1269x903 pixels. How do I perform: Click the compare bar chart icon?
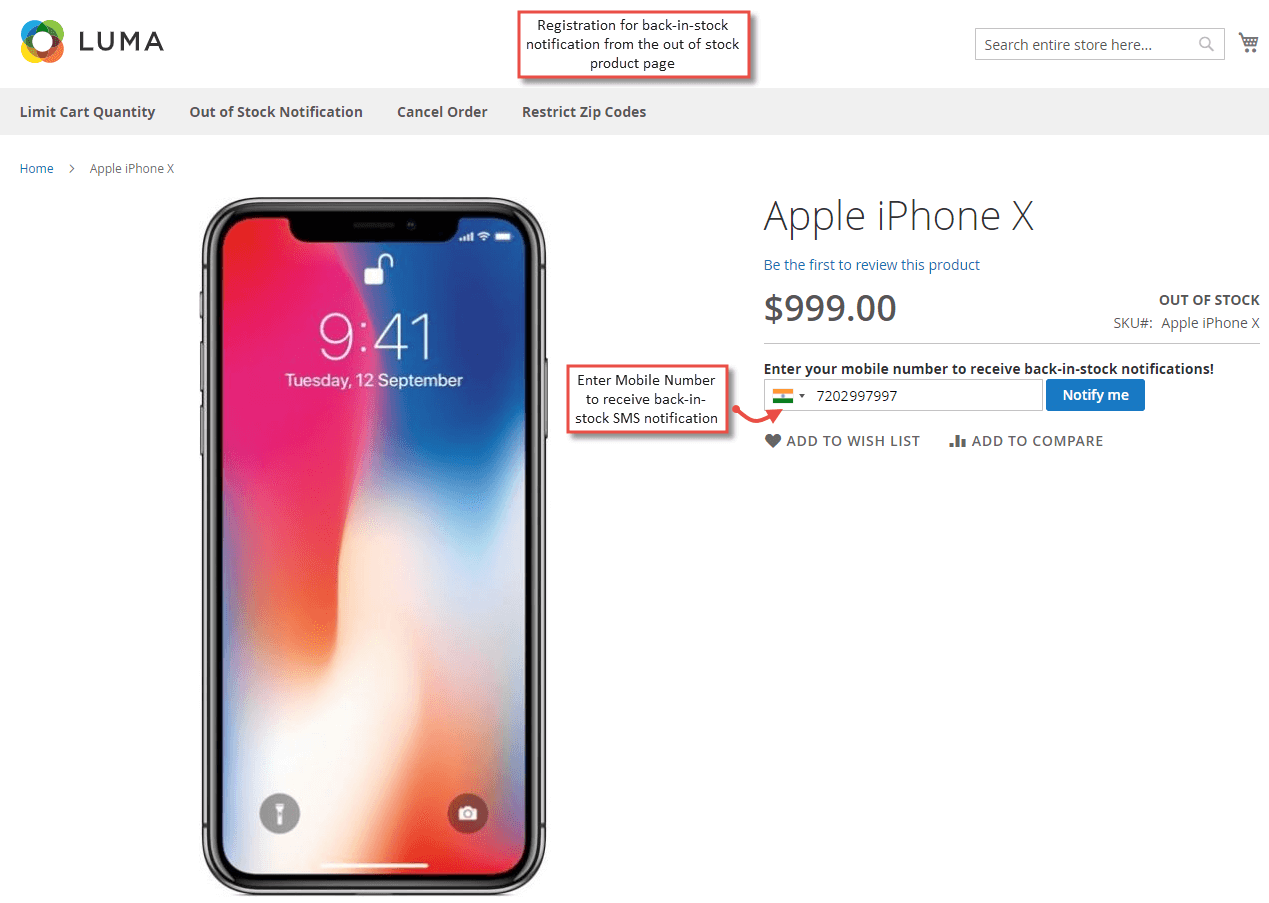957,441
